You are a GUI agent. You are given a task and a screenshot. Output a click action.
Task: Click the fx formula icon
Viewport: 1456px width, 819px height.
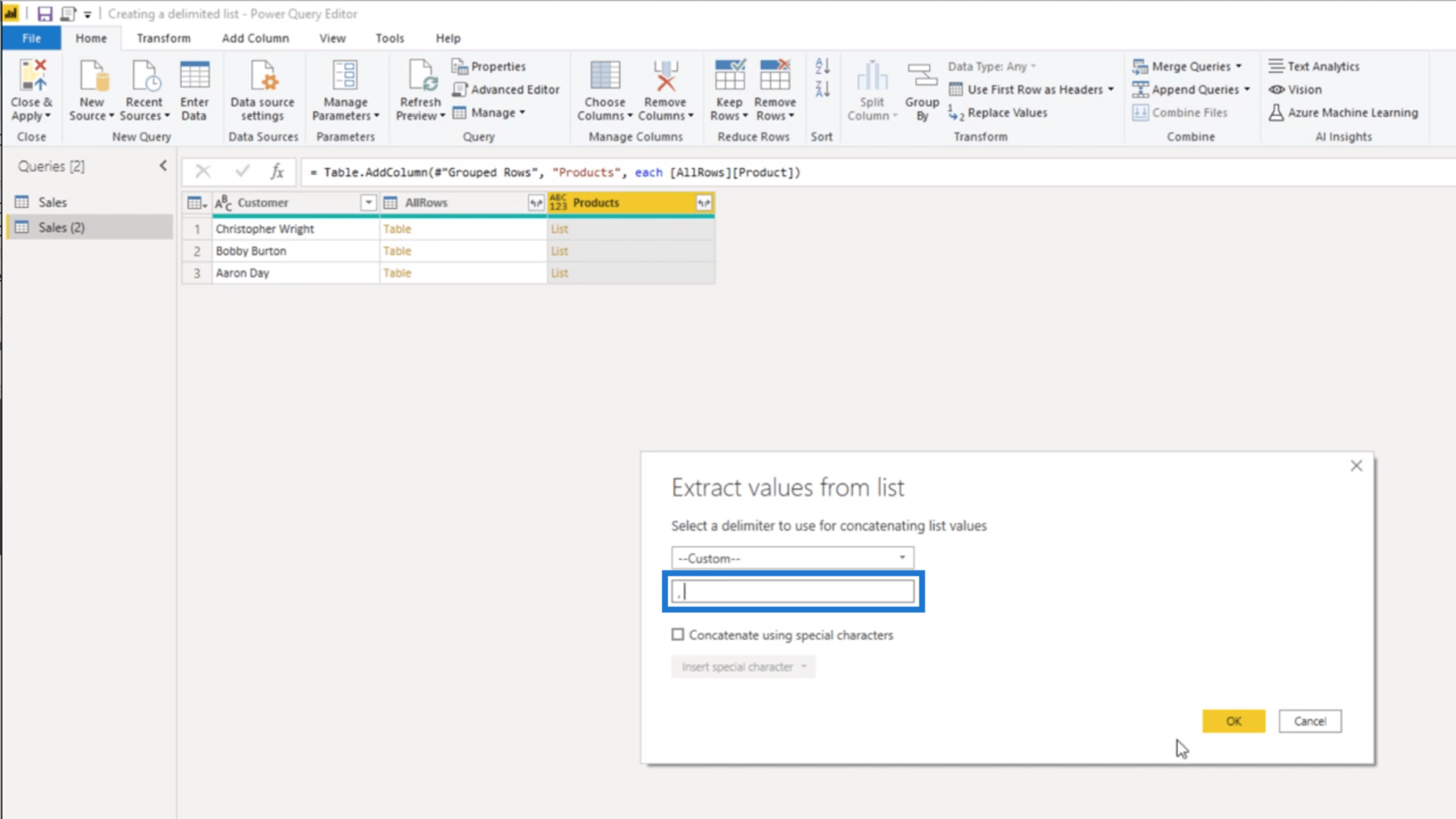pyautogui.click(x=277, y=172)
